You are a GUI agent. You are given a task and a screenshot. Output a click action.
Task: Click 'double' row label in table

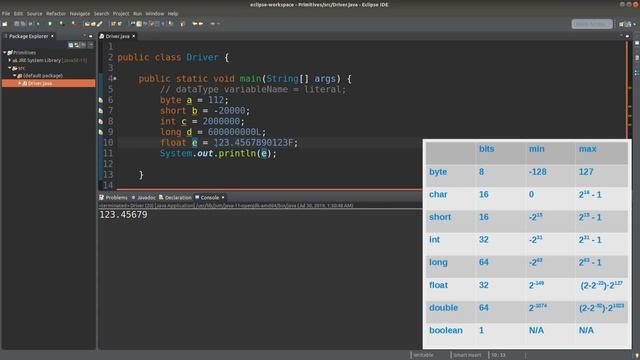[x=443, y=308]
